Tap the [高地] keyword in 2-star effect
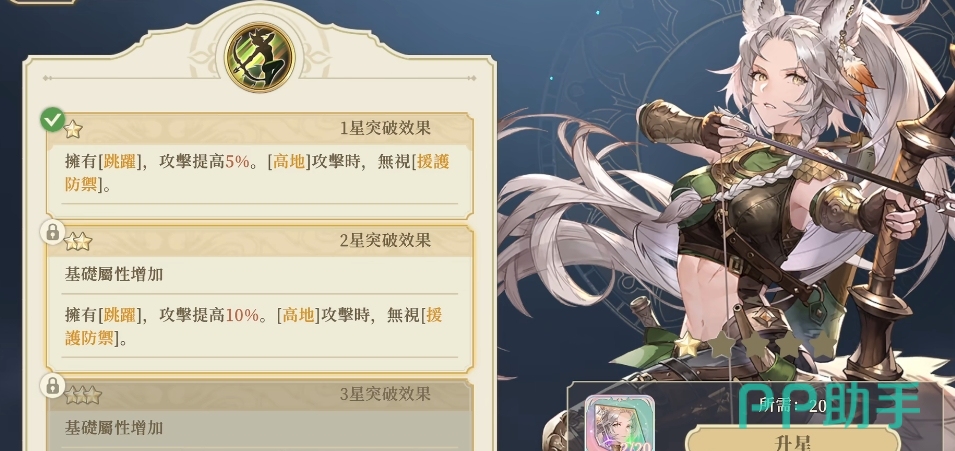Viewport: 955px width, 451px height. [x=298, y=315]
